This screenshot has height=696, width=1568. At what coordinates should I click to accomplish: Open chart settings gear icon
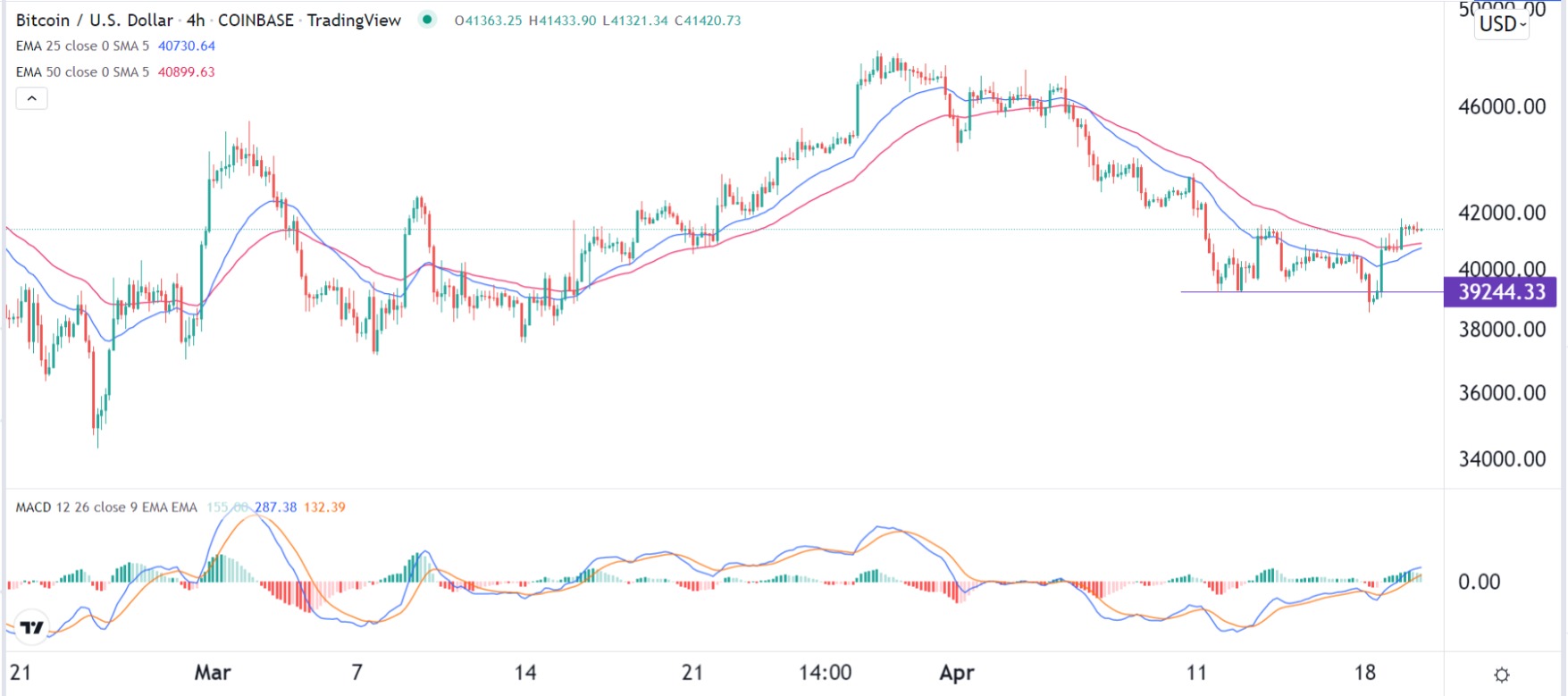pos(1502,675)
